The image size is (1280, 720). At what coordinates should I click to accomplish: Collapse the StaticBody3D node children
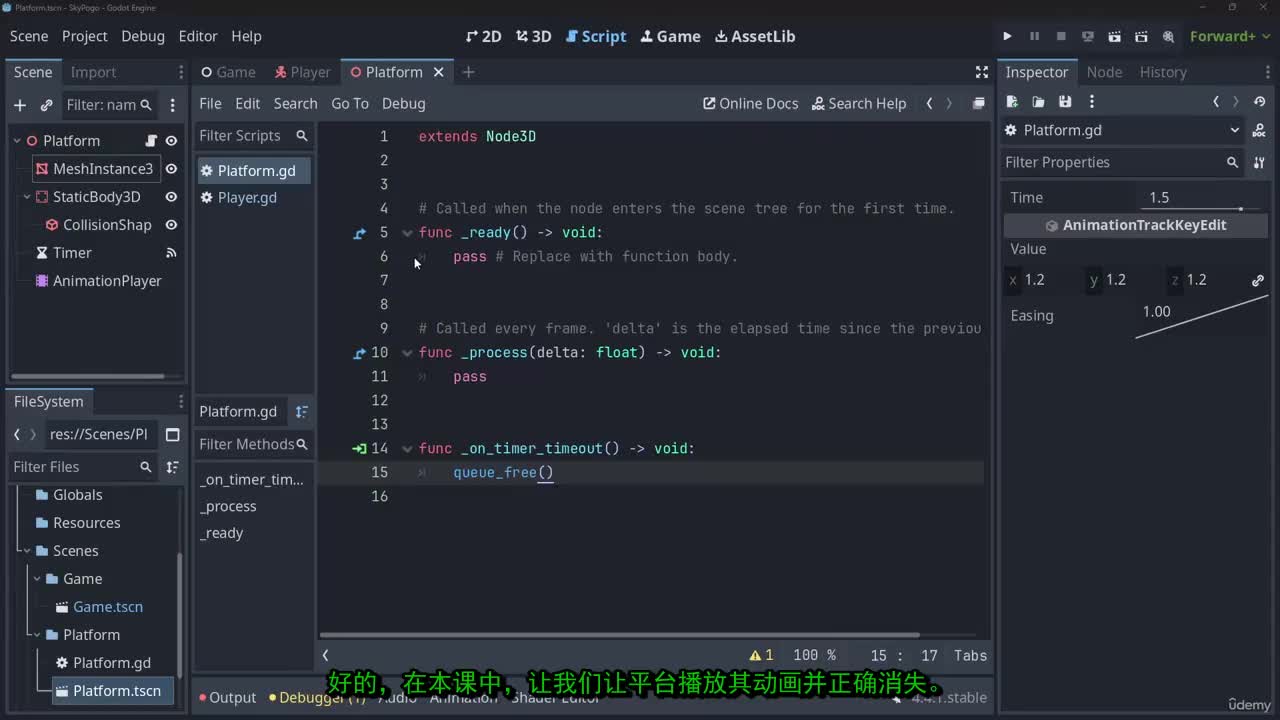(27, 197)
